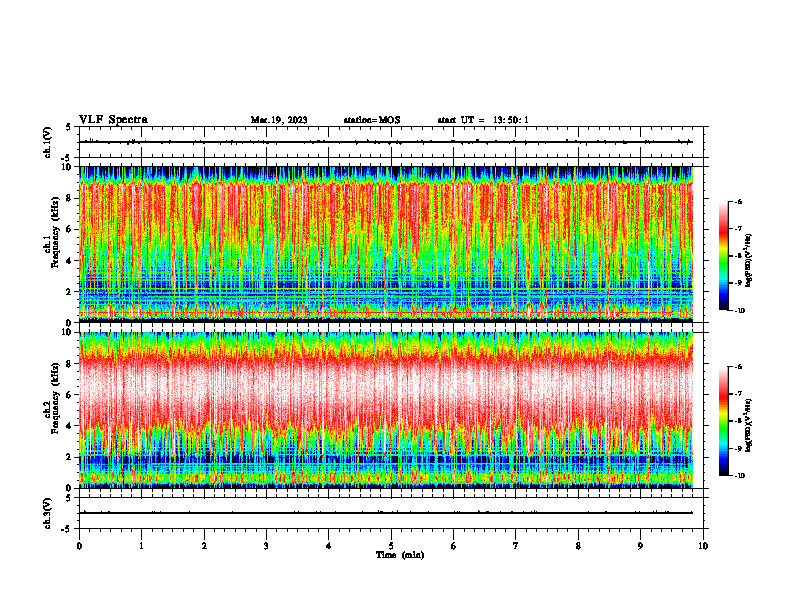
Task: Click time axis tick label "9"
Action: click(x=640, y=546)
